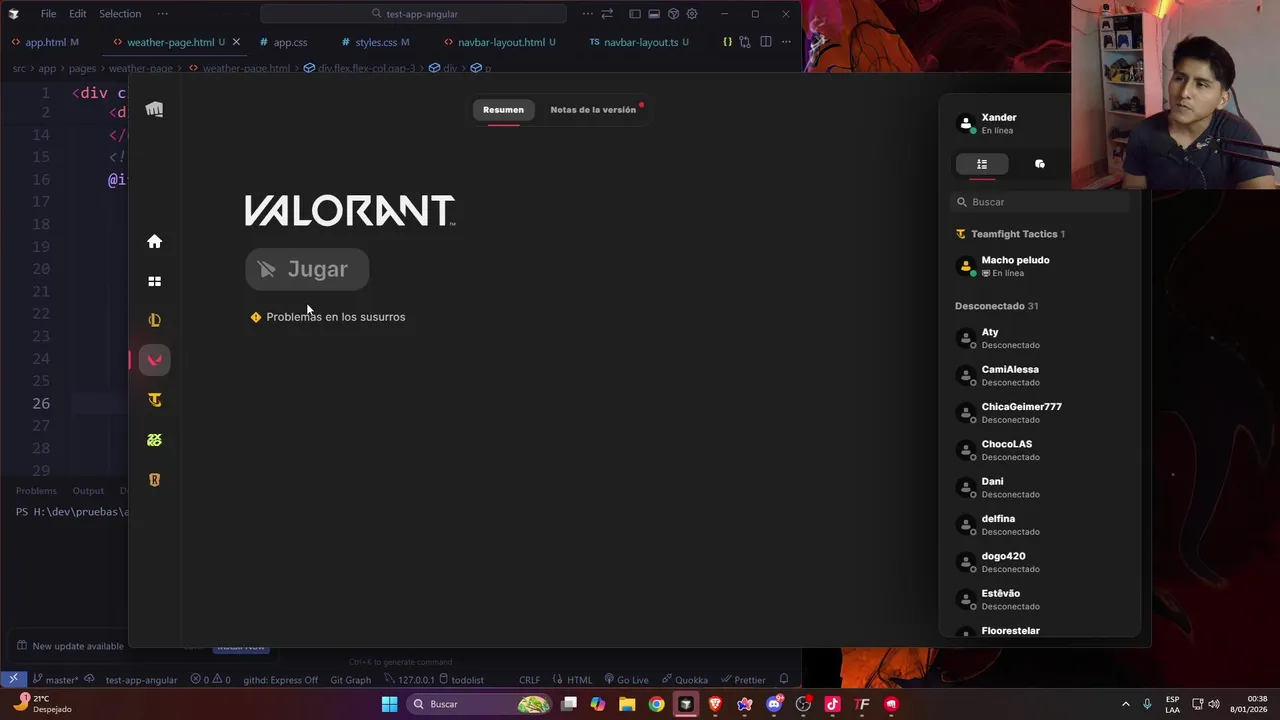
Task: Open errors and warnings count in status bar
Action: (211, 680)
